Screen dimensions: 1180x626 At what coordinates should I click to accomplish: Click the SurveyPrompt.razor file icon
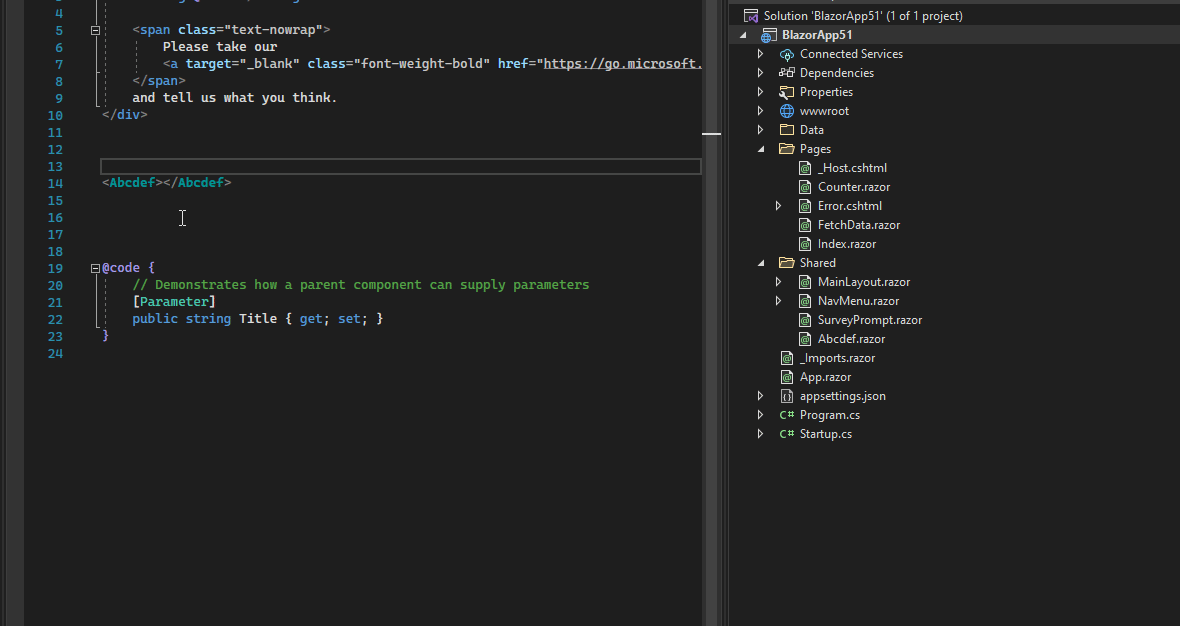tap(805, 320)
